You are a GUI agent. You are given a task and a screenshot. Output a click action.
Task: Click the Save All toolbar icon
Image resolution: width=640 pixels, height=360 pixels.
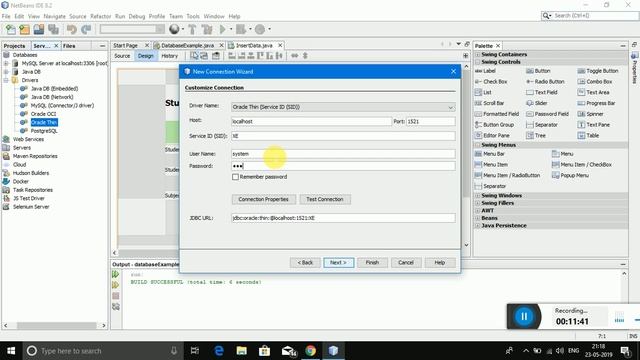coord(53,29)
